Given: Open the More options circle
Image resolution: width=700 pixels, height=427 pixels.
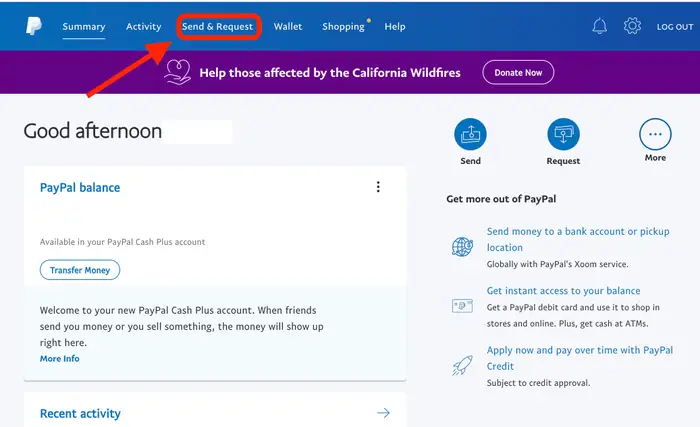Looking at the screenshot, I should (655, 134).
